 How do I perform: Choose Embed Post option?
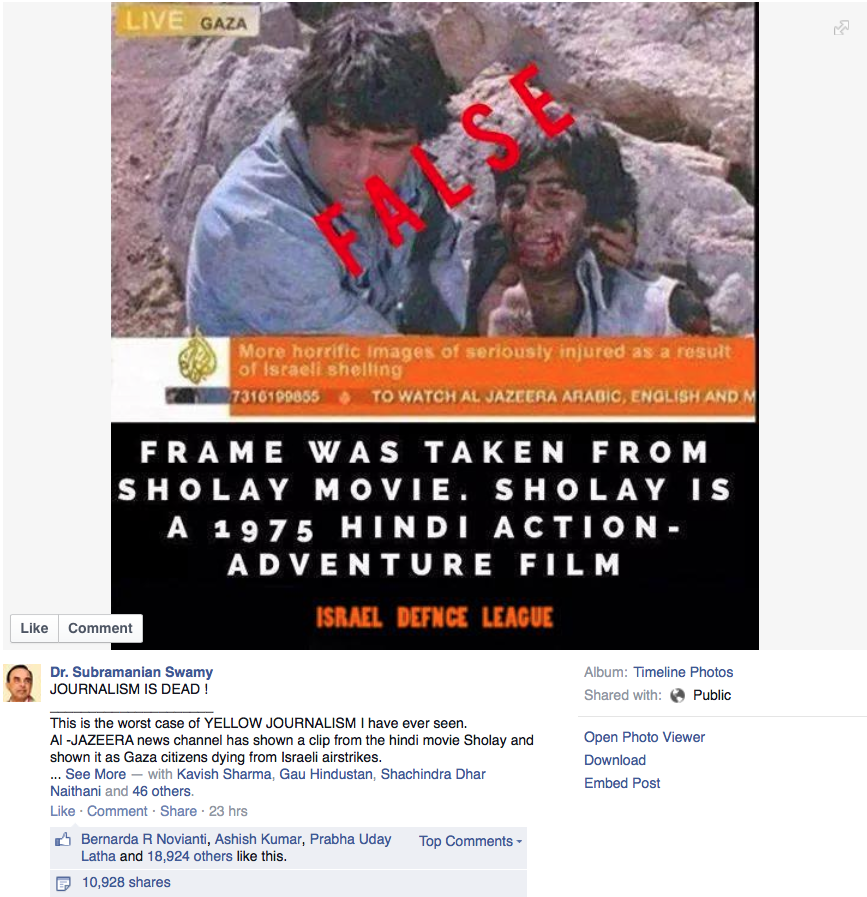pos(622,783)
